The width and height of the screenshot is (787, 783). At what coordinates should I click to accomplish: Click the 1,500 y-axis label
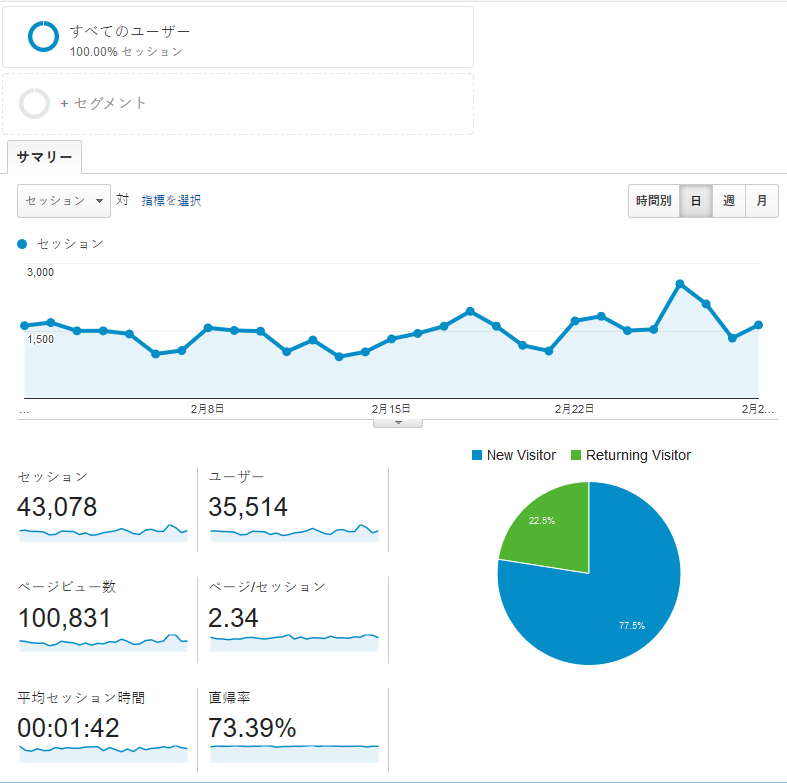[41, 339]
